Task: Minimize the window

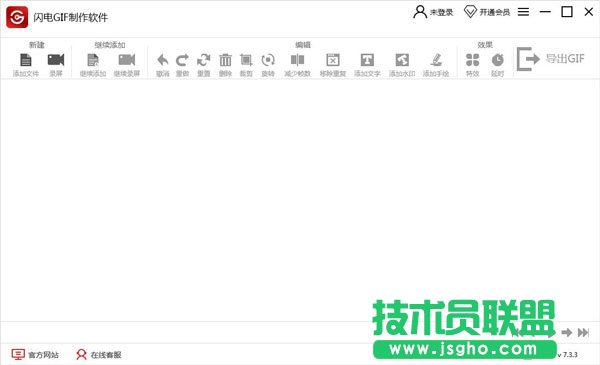Action: point(545,12)
